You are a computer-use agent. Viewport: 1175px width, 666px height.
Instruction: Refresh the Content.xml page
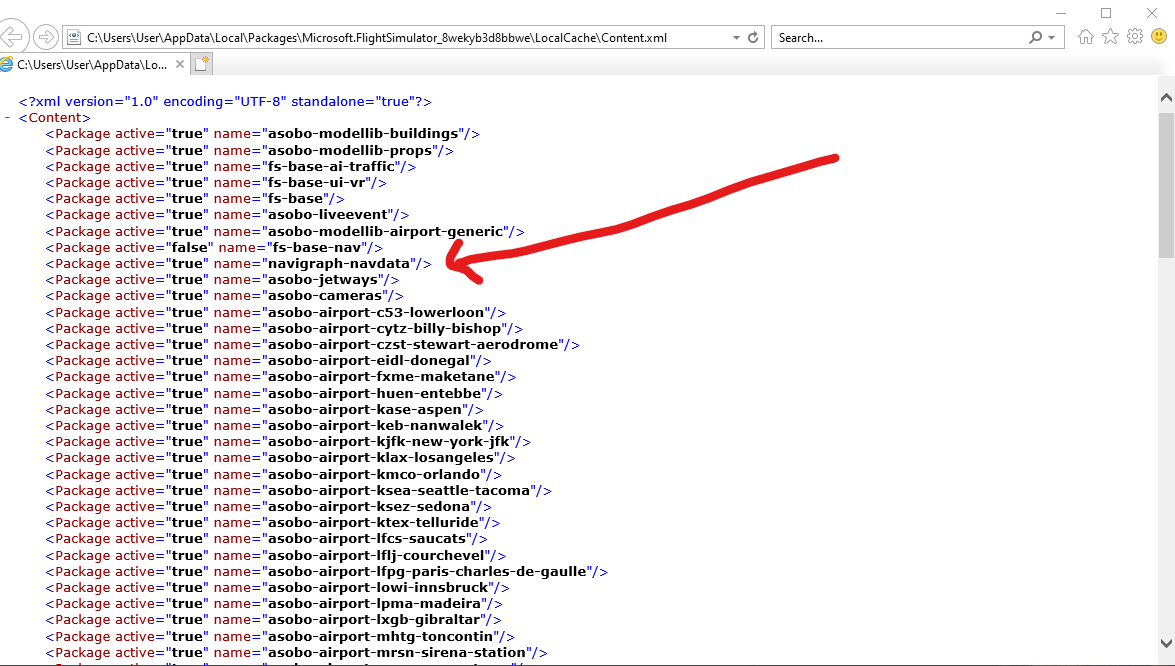[753, 38]
